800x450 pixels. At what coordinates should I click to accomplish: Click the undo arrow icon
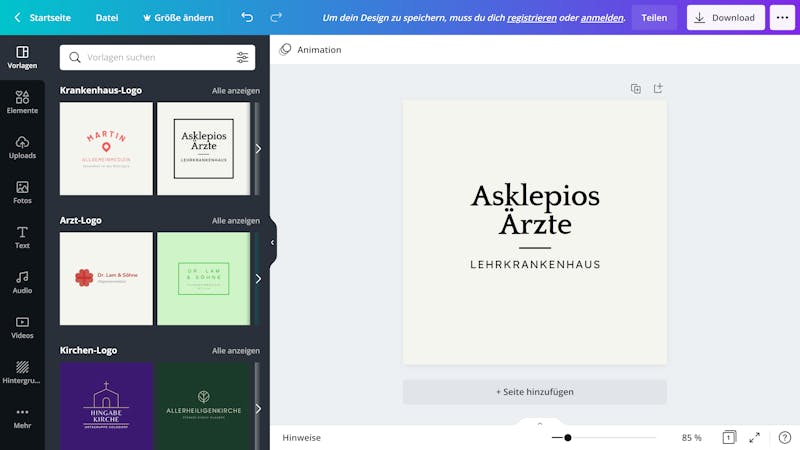247,17
